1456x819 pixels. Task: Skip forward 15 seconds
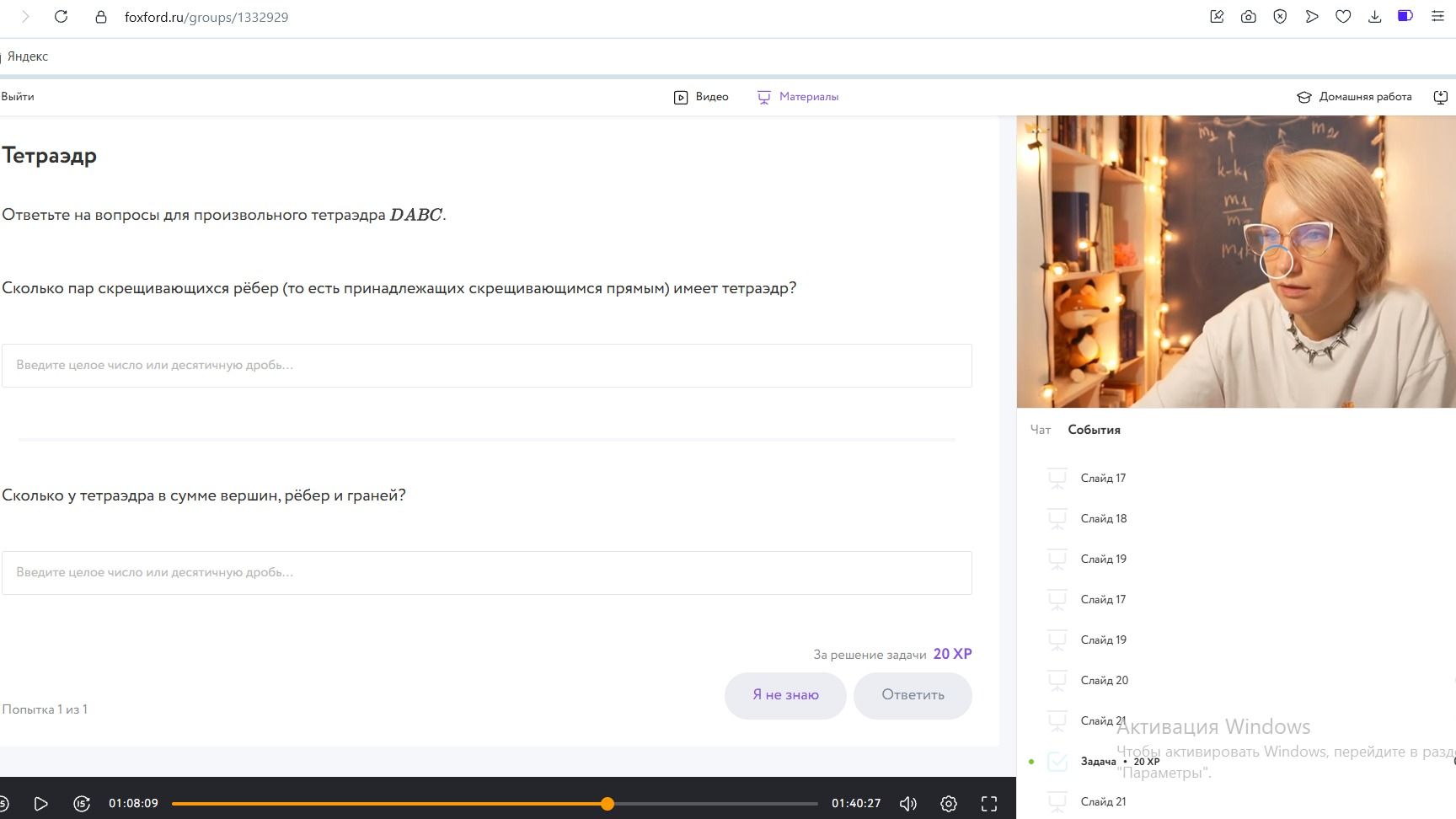(x=82, y=804)
